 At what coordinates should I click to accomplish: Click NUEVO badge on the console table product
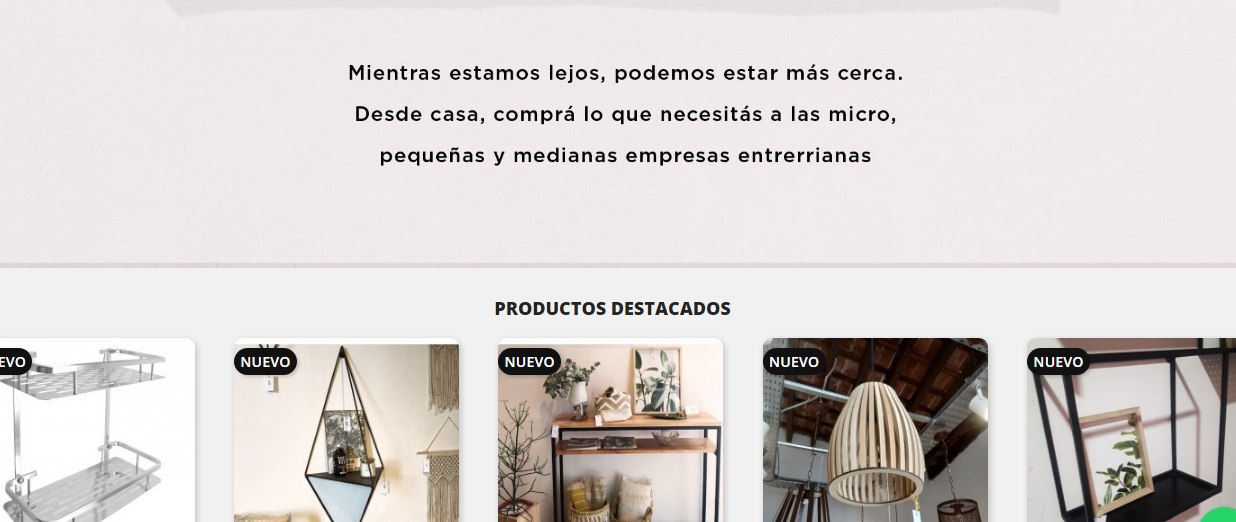pos(530,361)
